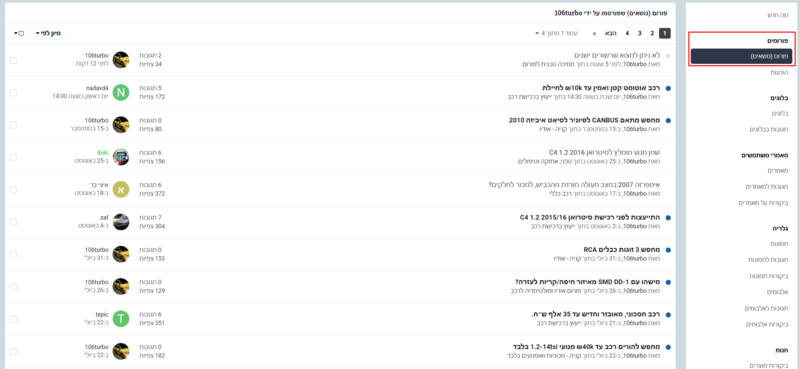The width and height of the screenshot is (800, 369).
Task: Open 106turbo avatar in the ב-31 ביולי row
Action: pos(121,254)
